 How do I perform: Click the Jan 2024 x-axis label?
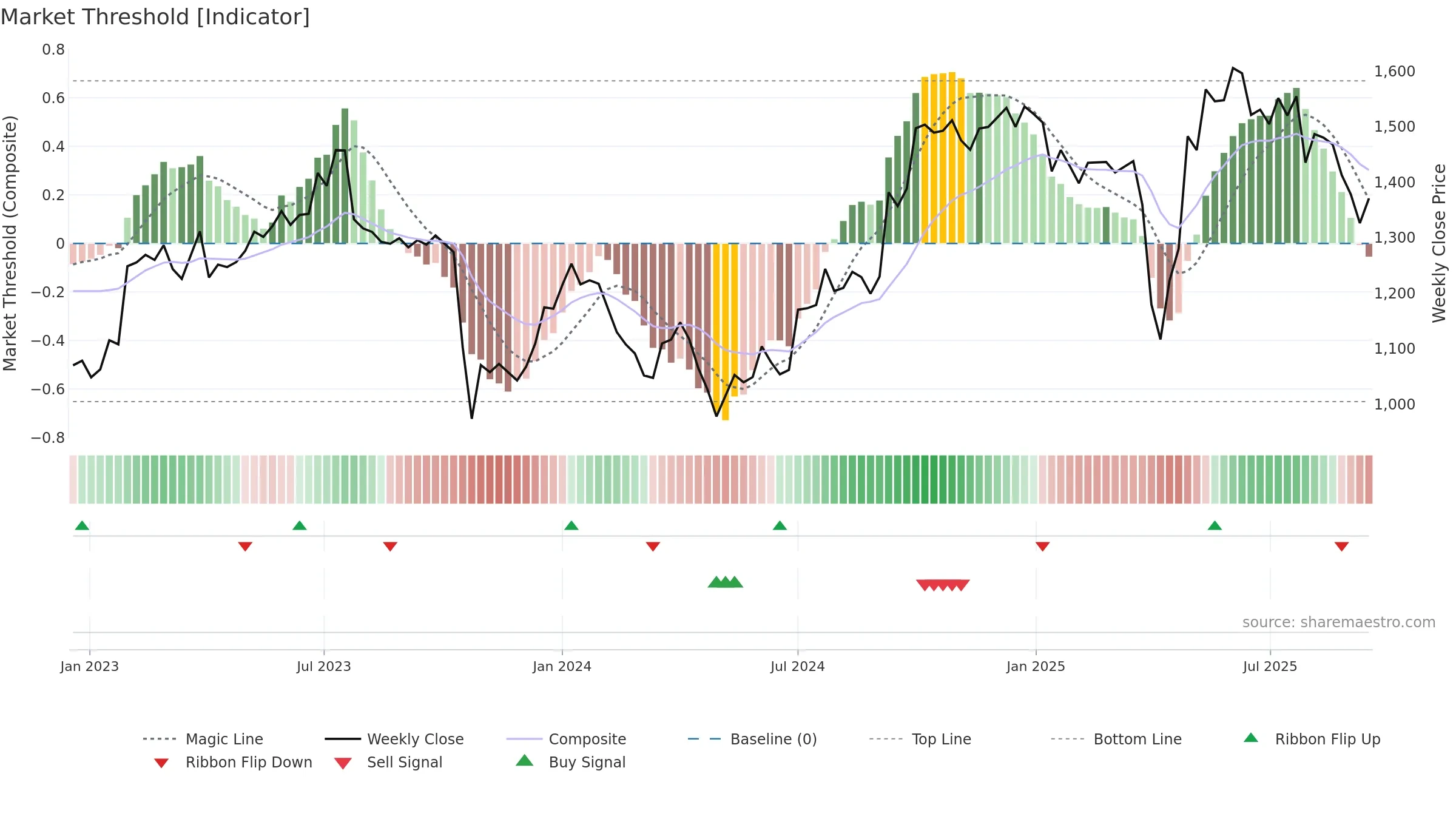tap(562, 666)
